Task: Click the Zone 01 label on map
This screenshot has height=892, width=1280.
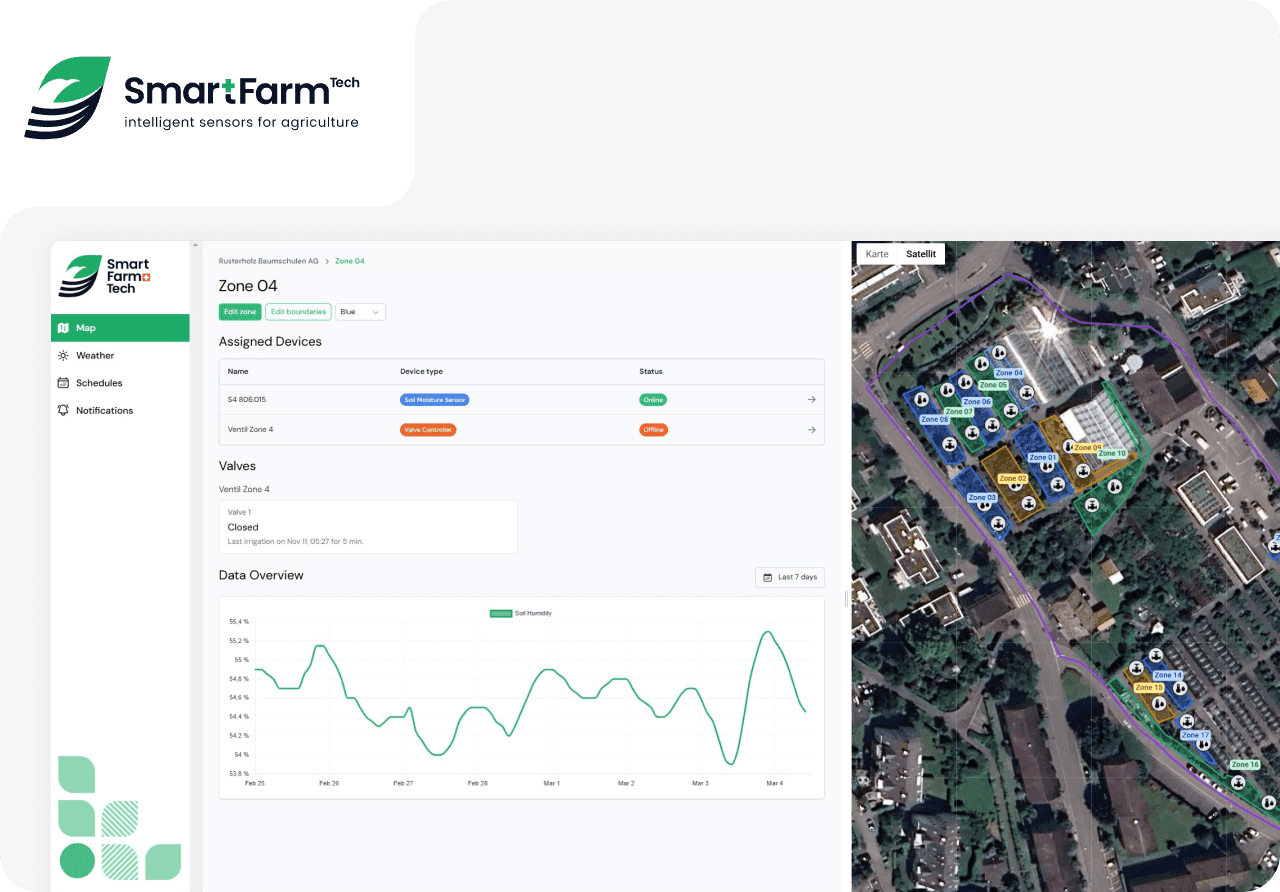Action: click(x=1043, y=458)
